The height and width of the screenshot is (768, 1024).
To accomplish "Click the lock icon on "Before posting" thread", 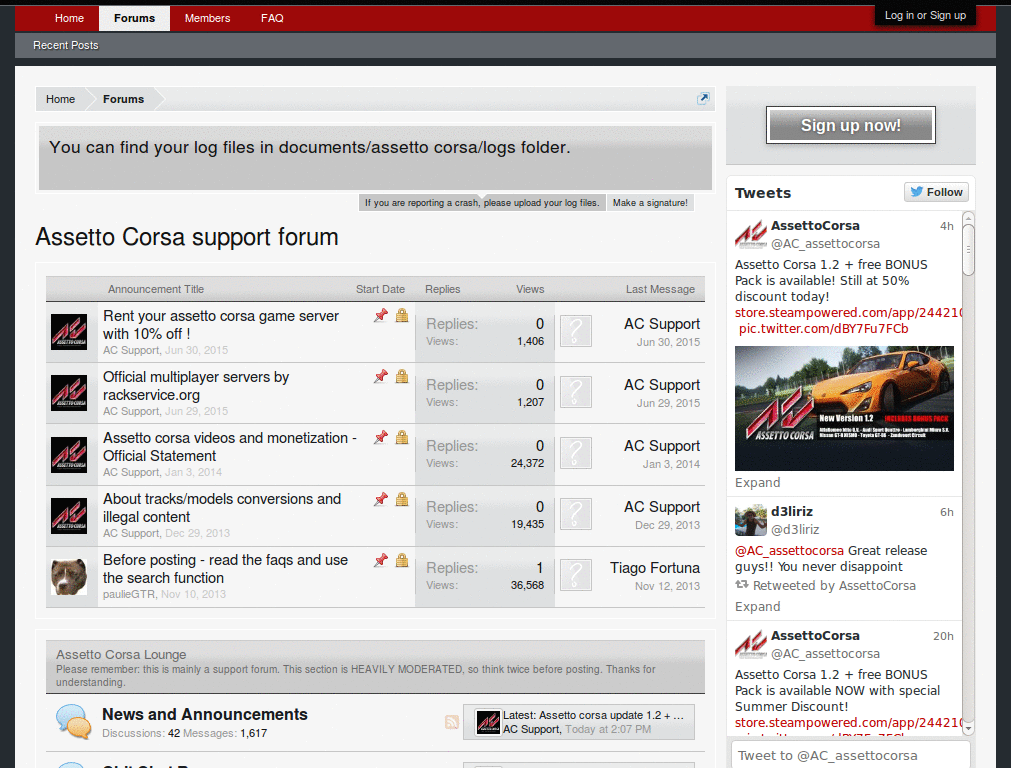I will [402, 561].
